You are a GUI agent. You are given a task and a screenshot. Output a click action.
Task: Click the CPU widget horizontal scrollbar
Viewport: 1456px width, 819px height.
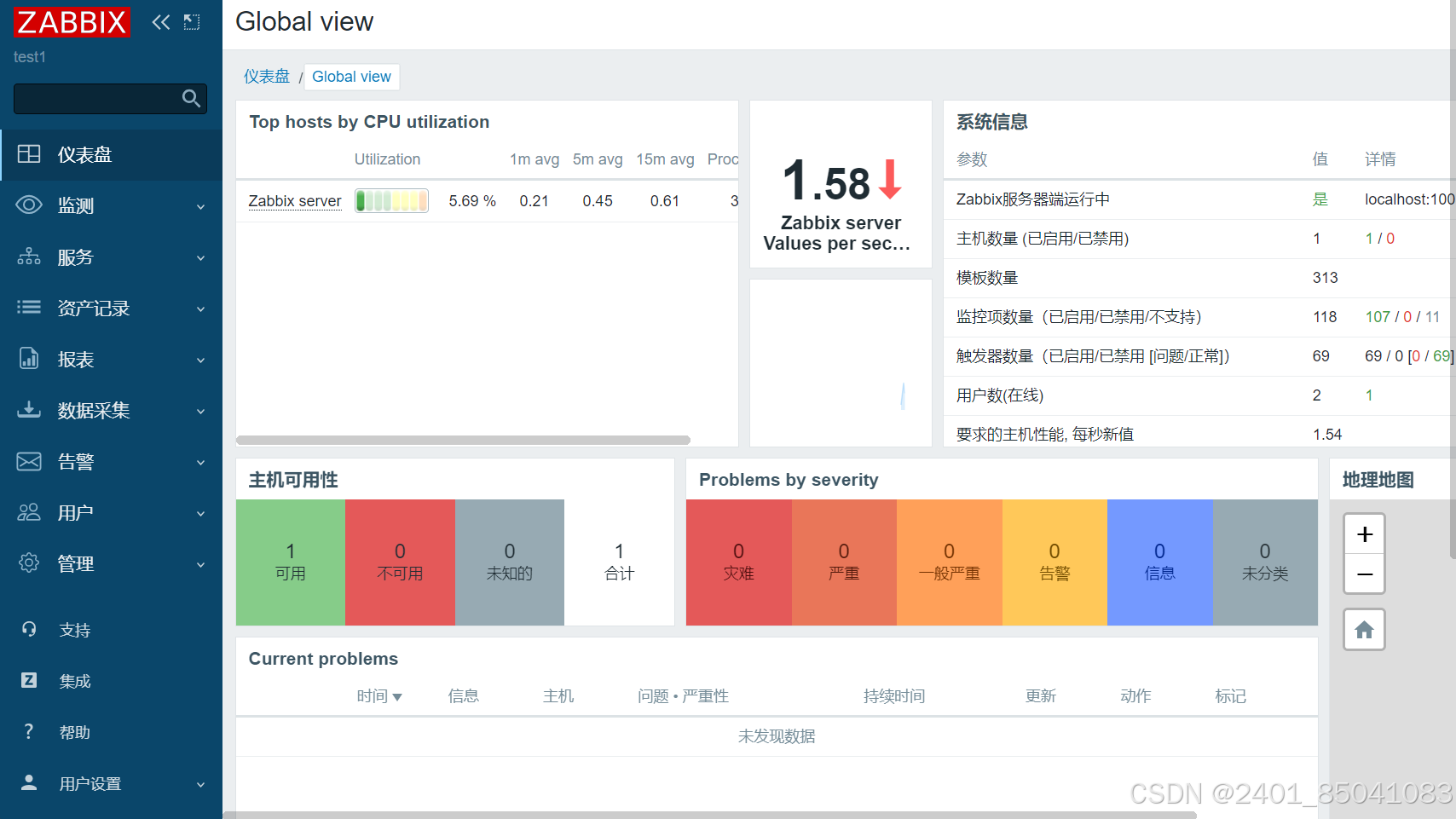tap(463, 441)
